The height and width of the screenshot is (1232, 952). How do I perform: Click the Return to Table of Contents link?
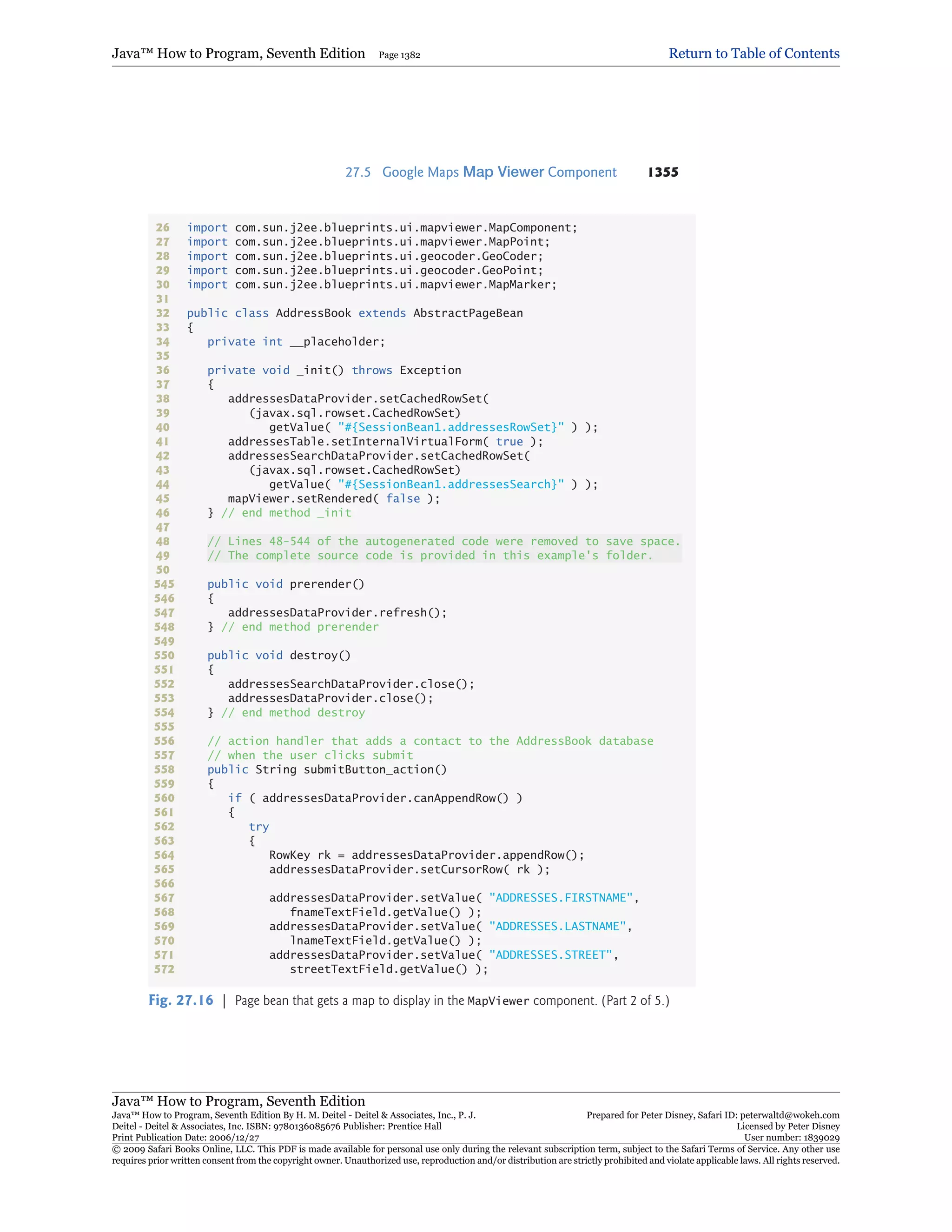[754, 53]
